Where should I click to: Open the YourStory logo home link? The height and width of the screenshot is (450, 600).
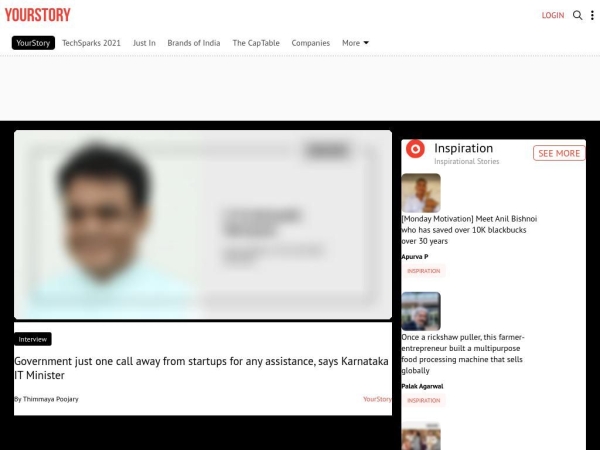(38, 15)
